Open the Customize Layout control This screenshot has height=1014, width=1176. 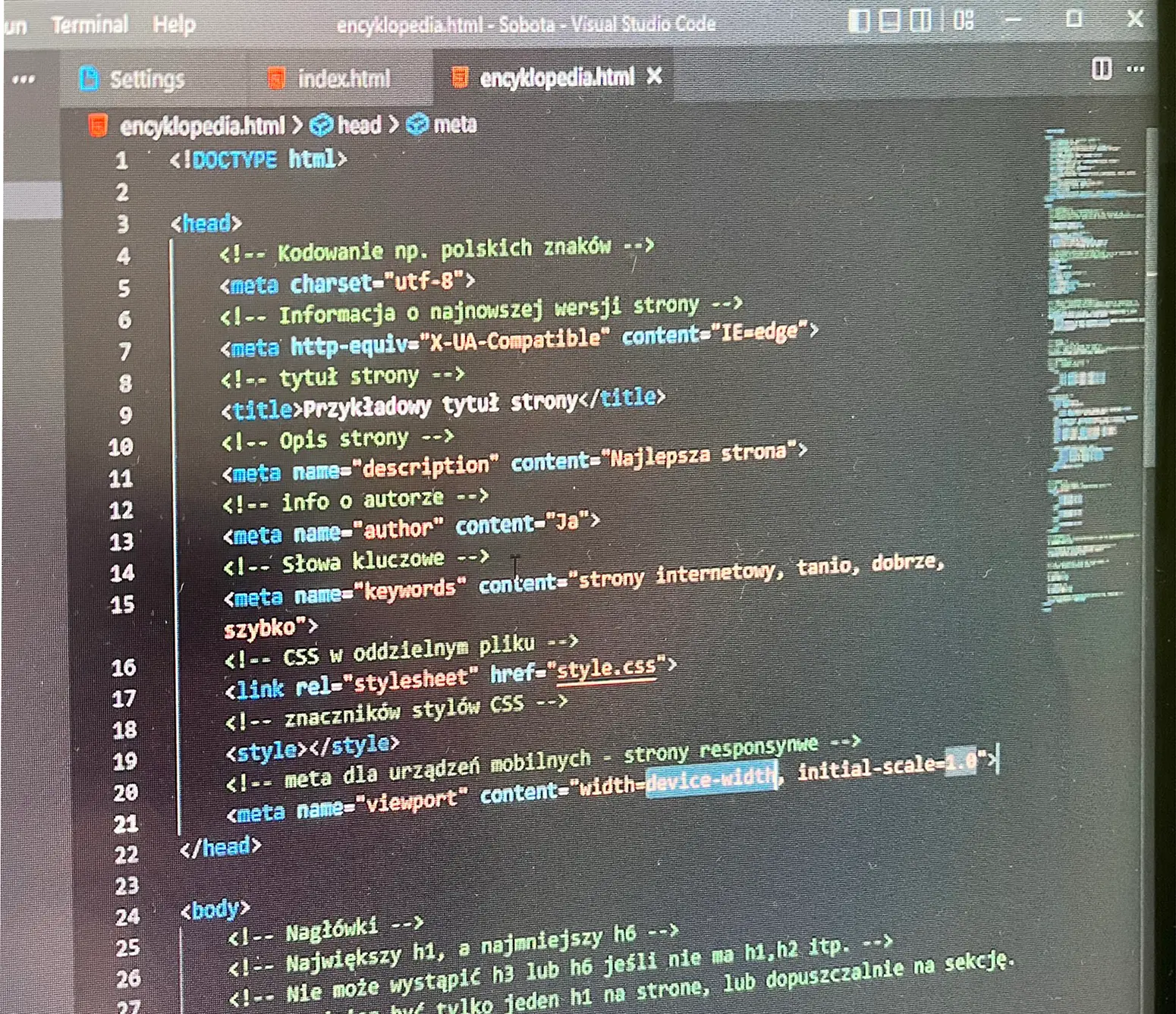[x=962, y=20]
